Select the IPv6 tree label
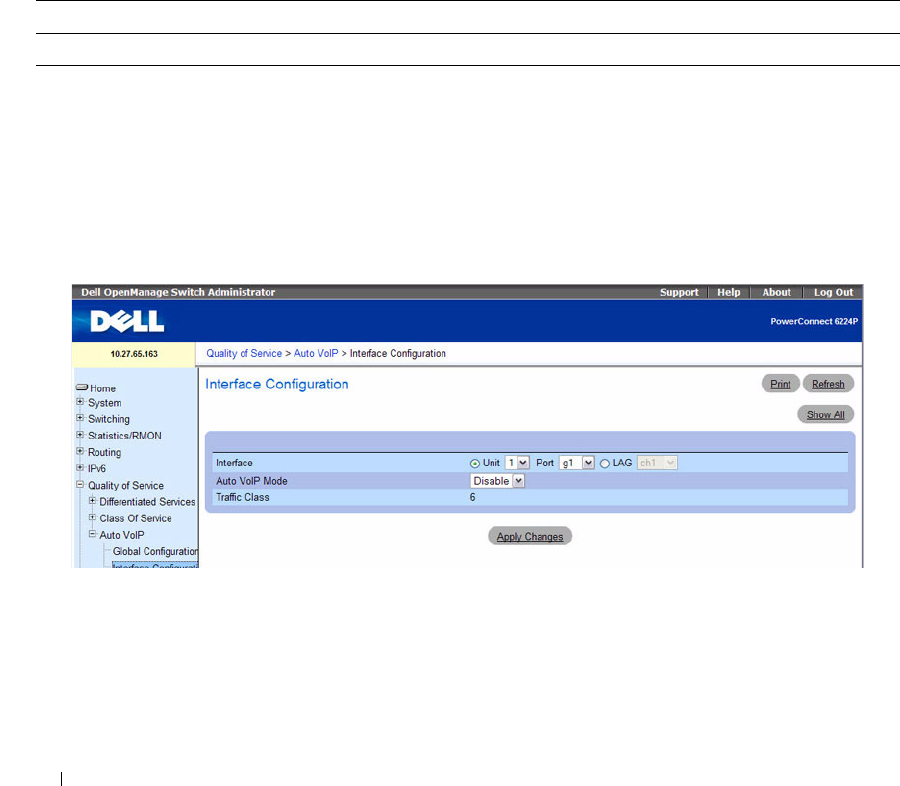The image size is (900, 786). pos(96,468)
